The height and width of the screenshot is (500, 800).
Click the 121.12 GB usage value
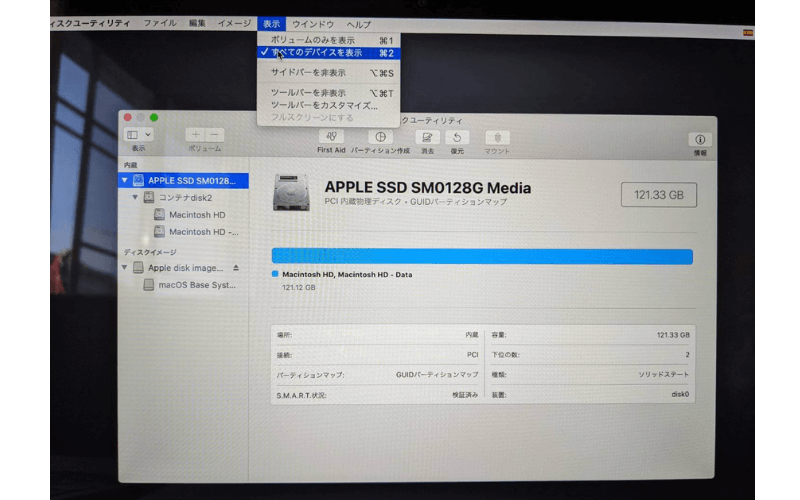(298, 288)
